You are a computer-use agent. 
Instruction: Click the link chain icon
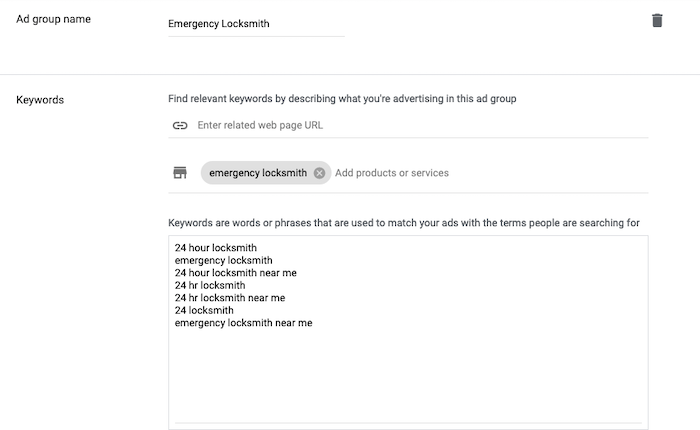pyautogui.click(x=180, y=126)
